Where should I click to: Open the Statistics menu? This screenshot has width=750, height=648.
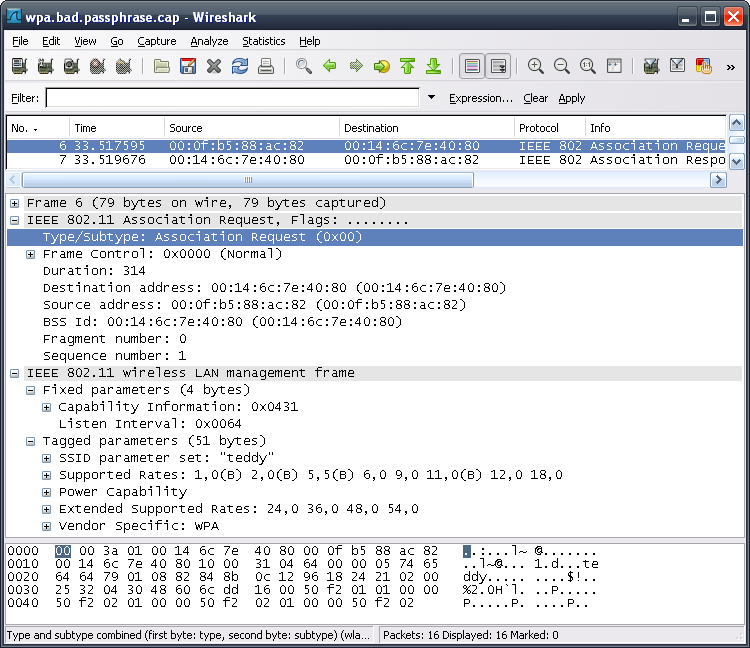263,41
